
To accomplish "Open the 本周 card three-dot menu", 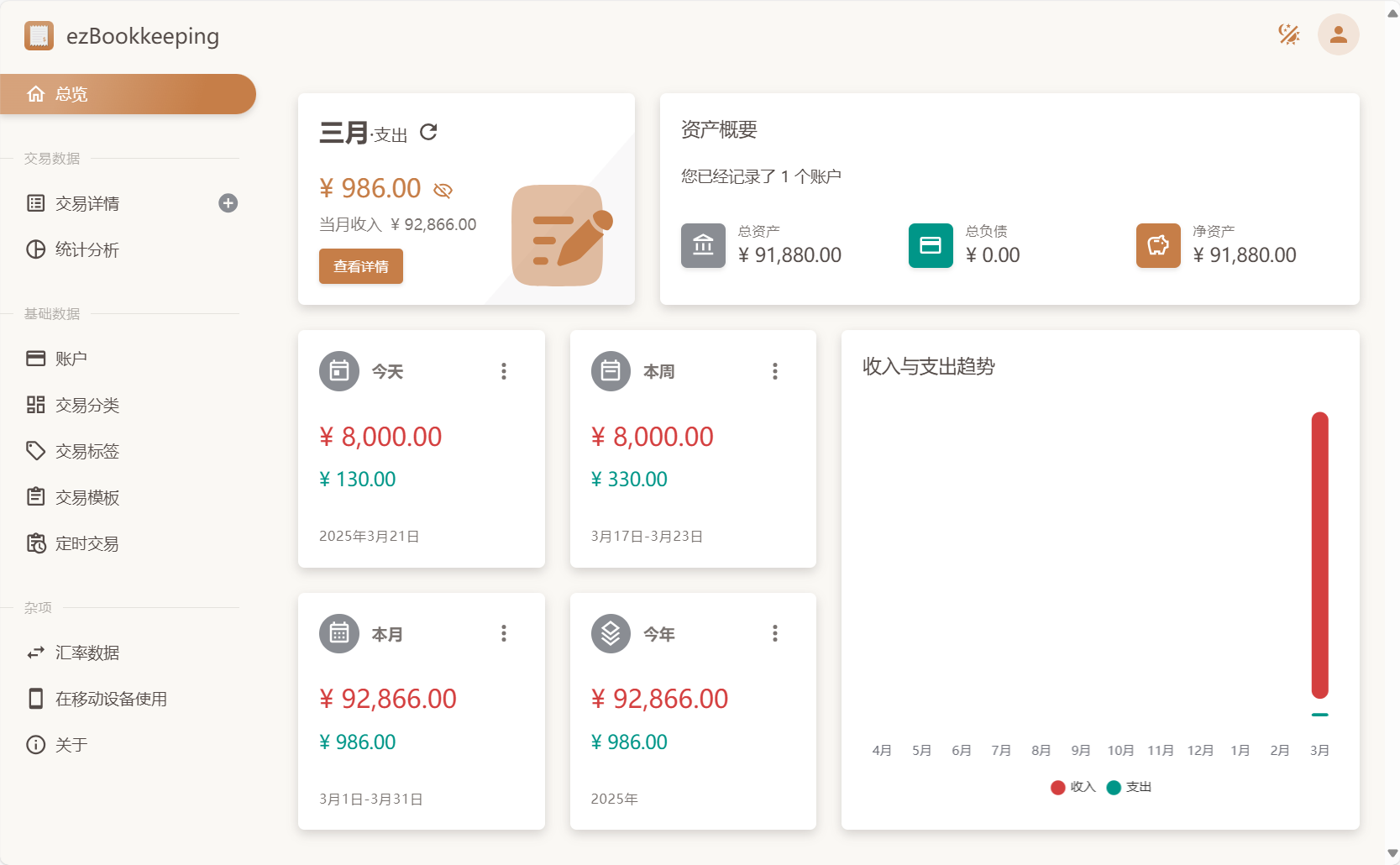I will tap(775, 371).
